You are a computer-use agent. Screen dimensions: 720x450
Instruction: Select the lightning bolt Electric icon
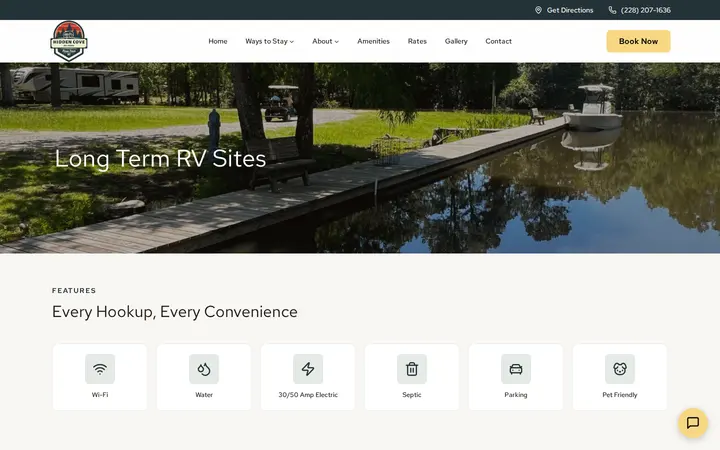[x=308, y=369]
